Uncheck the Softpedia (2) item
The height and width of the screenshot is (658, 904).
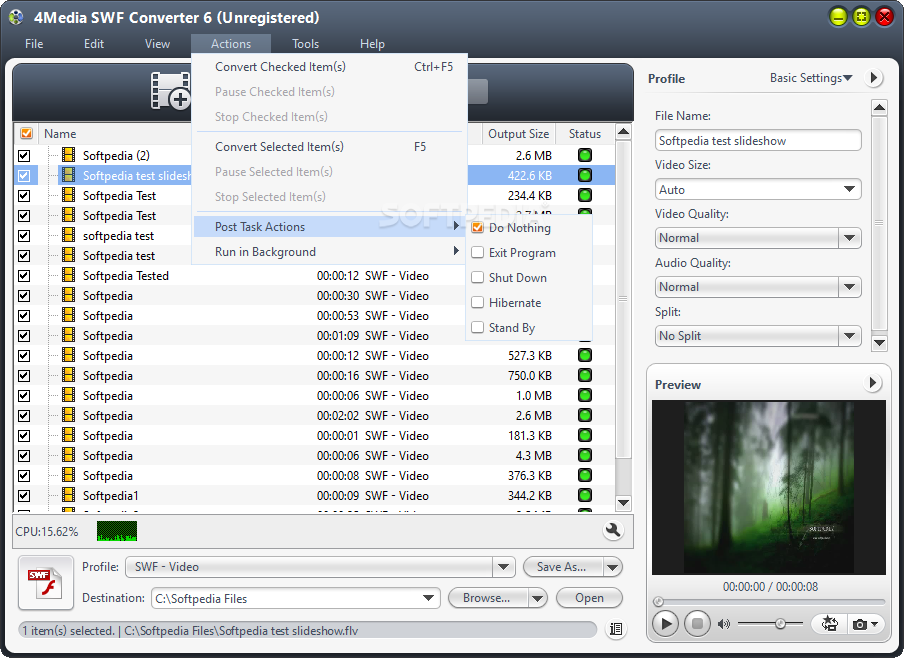(x=24, y=156)
